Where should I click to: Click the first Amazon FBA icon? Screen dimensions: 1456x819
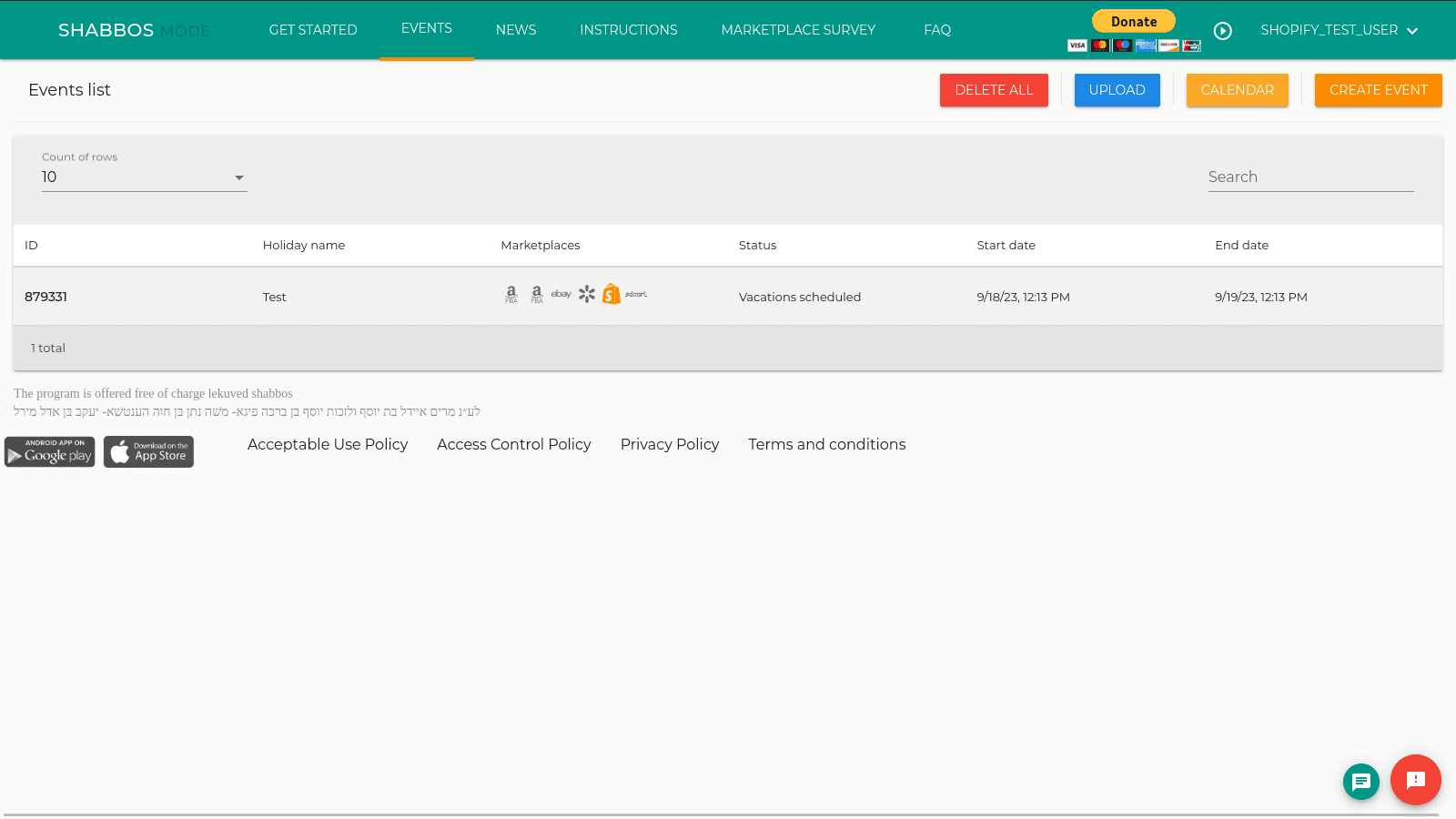(511, 294)
